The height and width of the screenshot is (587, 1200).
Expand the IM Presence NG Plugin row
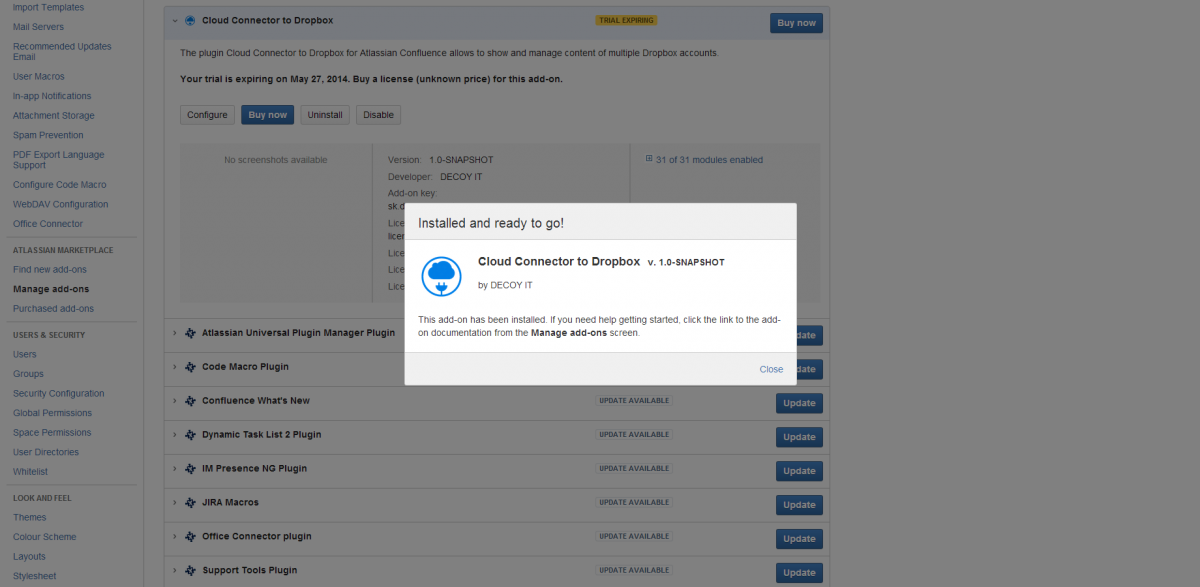[174, 469]
